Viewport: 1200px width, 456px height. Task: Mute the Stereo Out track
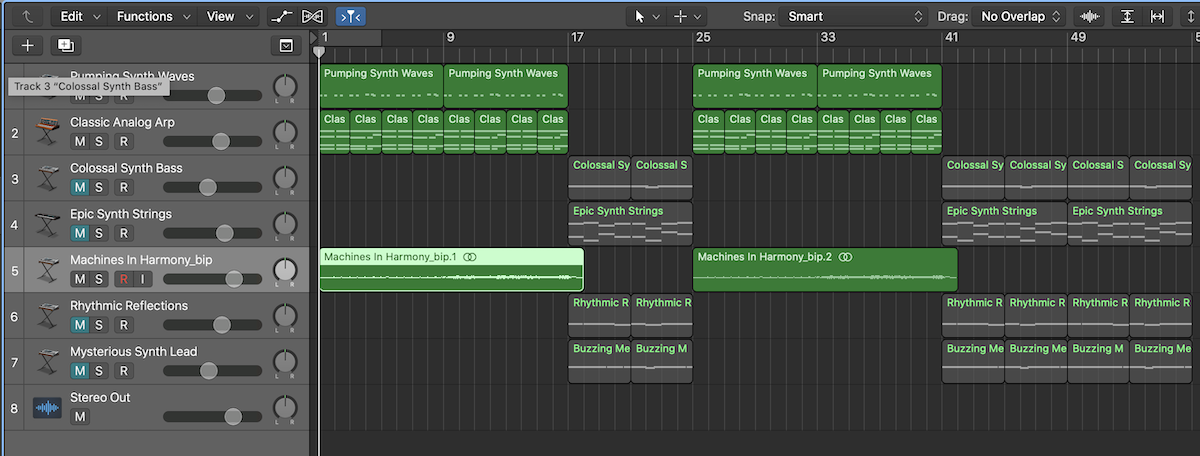79,417
